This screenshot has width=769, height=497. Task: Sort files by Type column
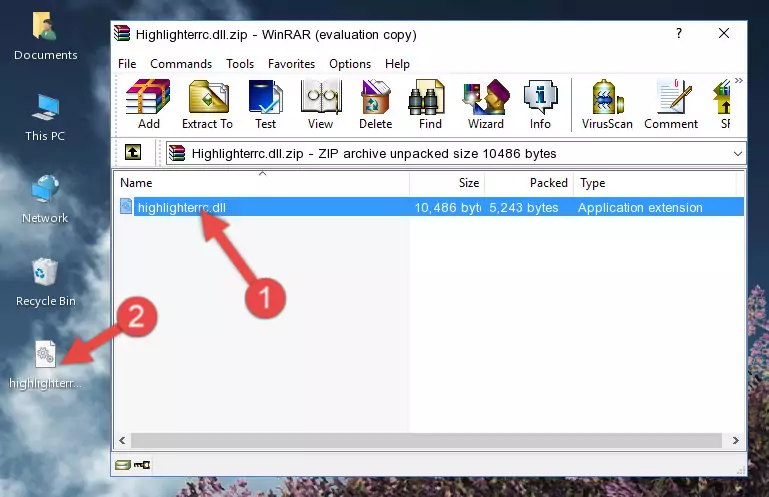click(655, 183)
